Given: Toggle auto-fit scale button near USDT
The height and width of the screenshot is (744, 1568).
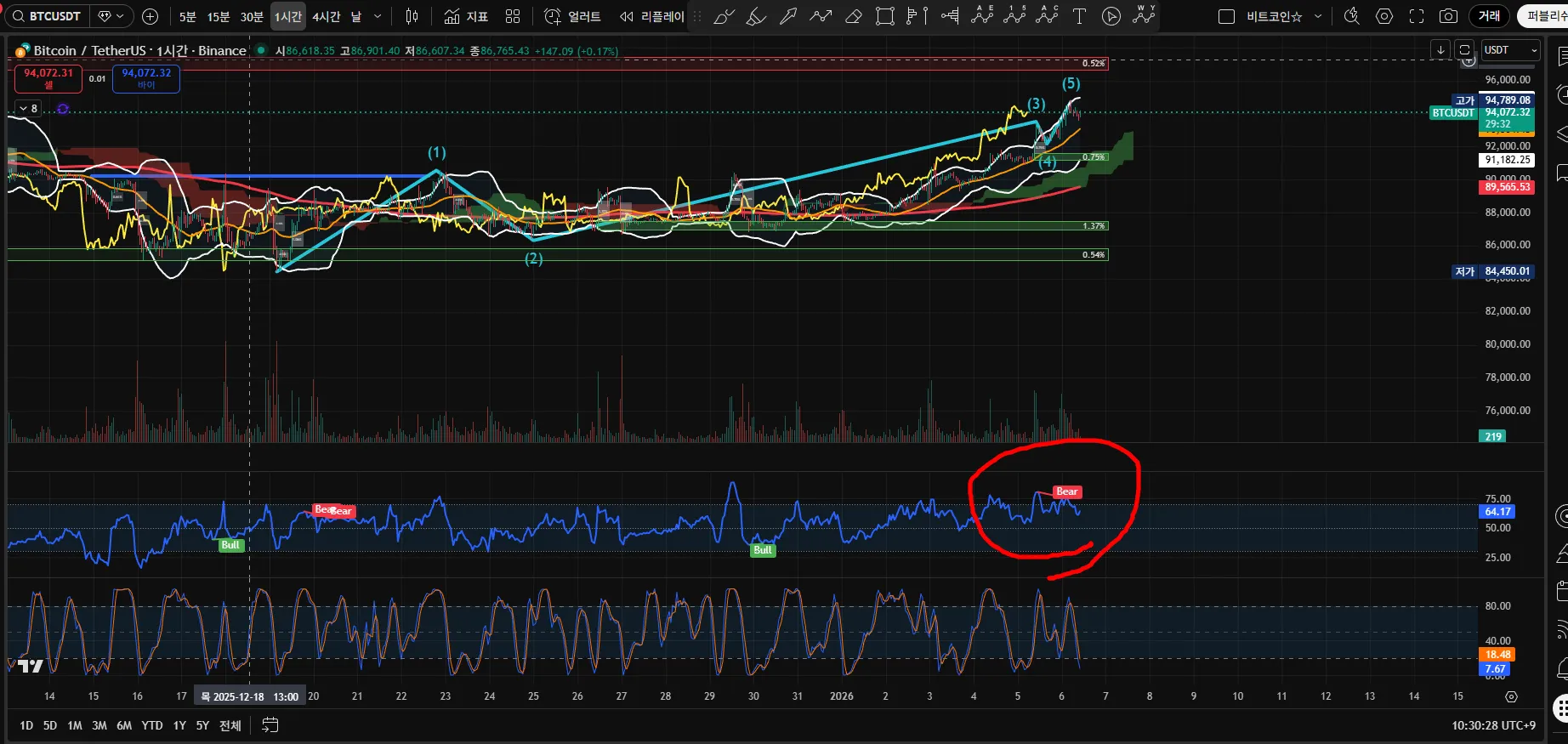Looking at the screenshot, I should [1463, 50].
